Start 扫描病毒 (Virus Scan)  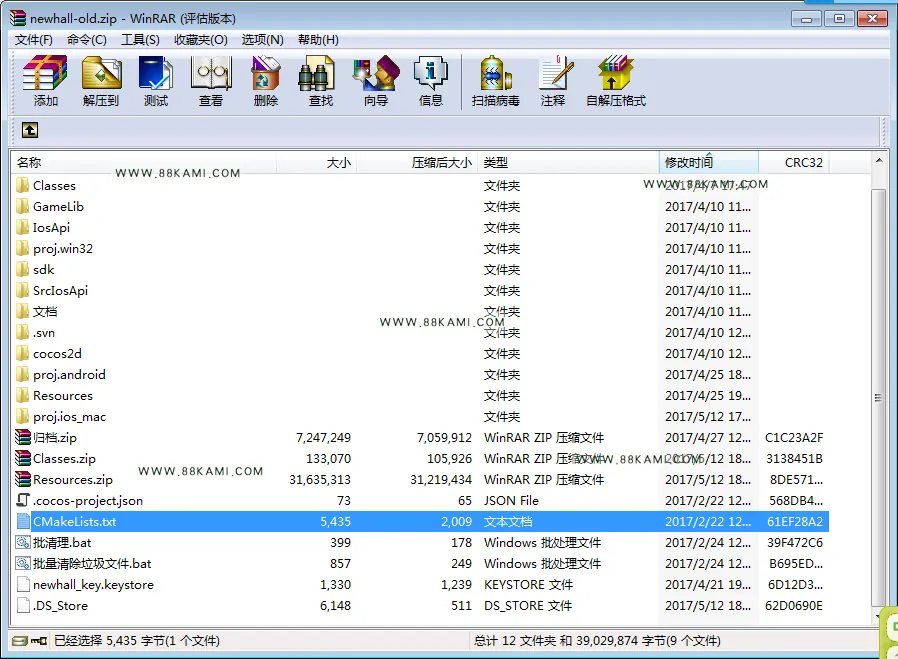pyautogui.click(x=496, y=81)
